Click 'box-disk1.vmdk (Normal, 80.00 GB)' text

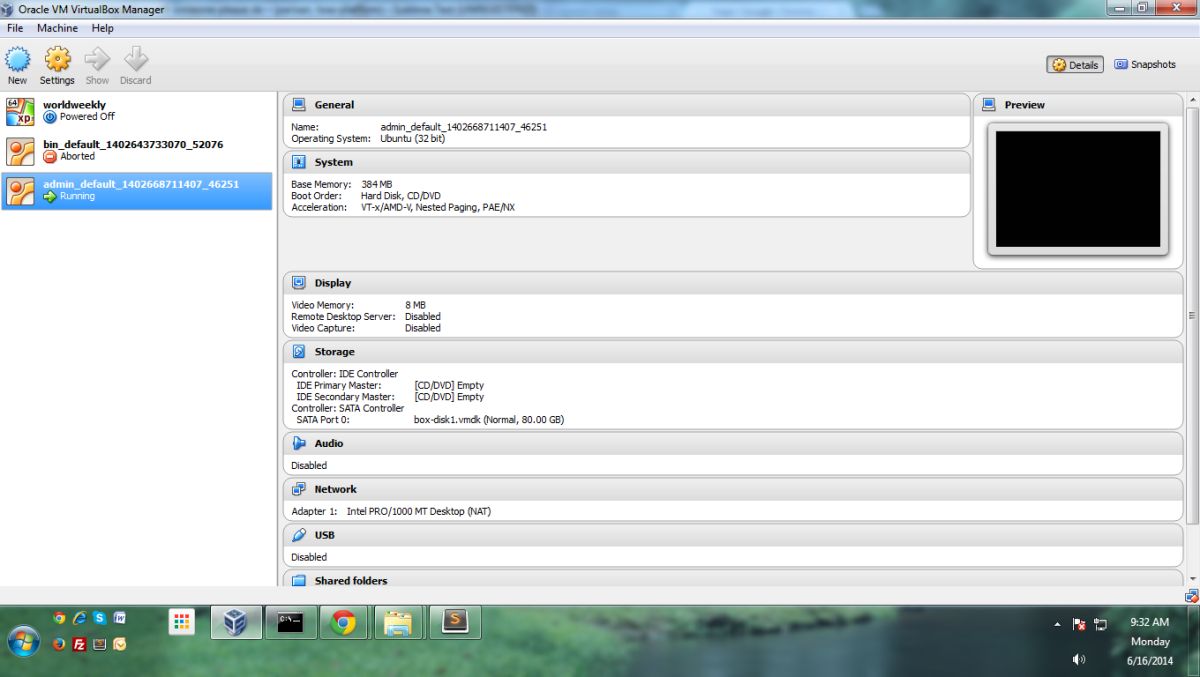[489, 420]
